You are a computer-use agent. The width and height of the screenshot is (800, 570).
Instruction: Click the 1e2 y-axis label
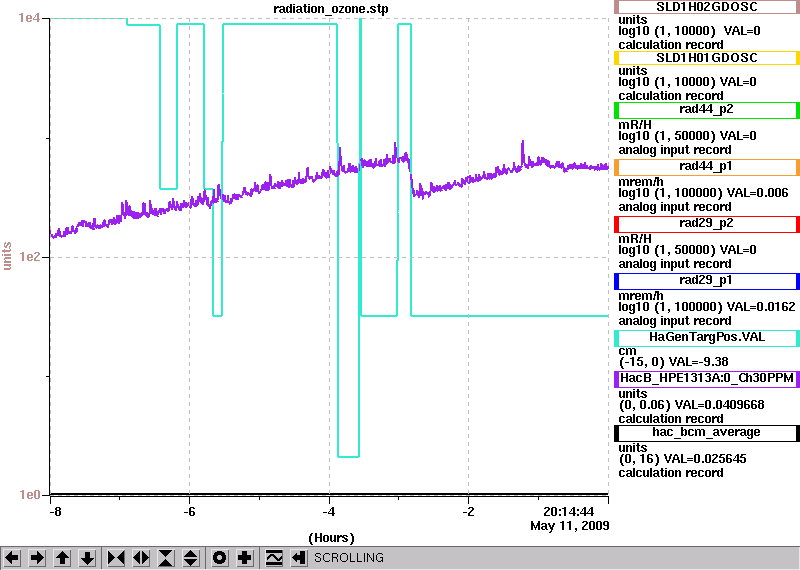coord(29,256)
